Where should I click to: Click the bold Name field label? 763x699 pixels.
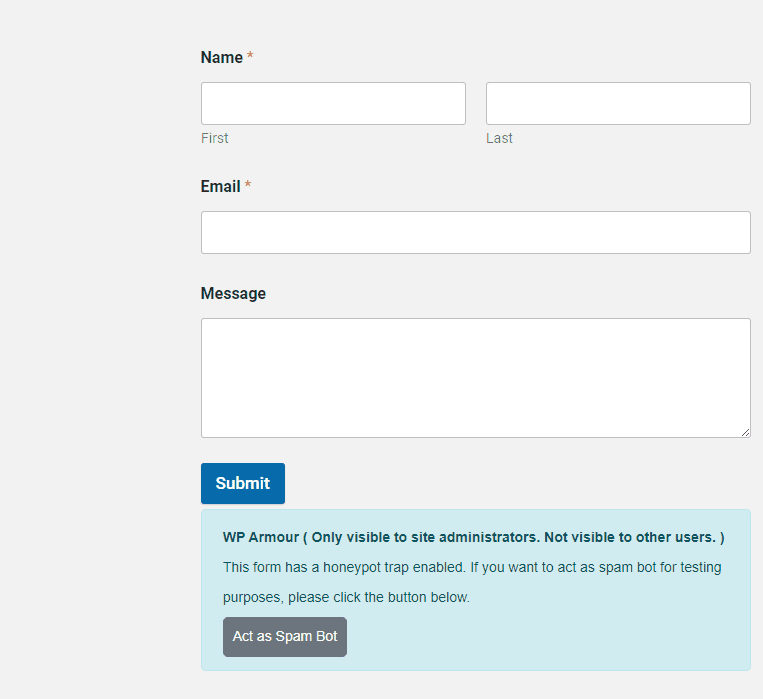click(222, 58)
